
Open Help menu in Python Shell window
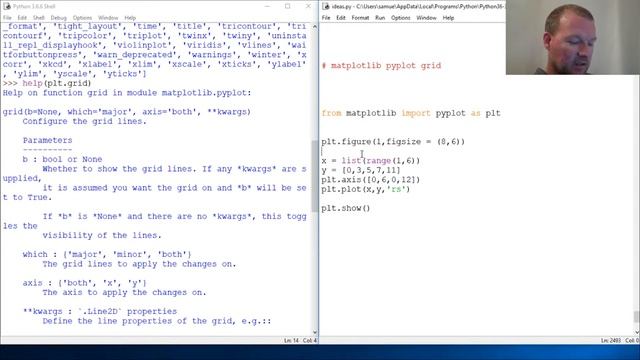click(x=130, y=18)
